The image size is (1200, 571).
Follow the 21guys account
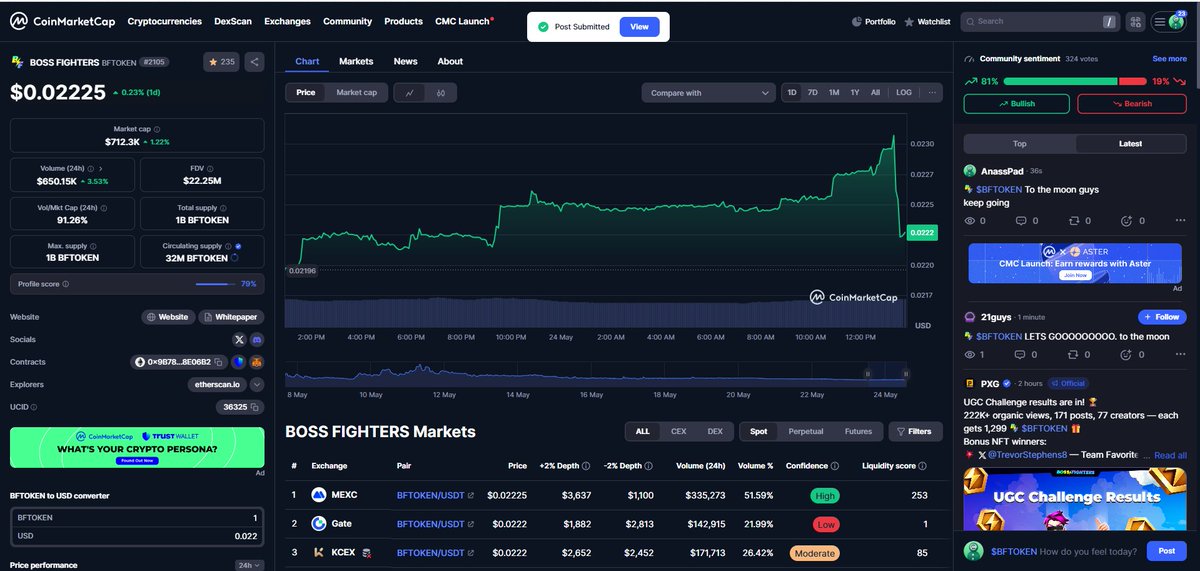tap(1162, 317)
